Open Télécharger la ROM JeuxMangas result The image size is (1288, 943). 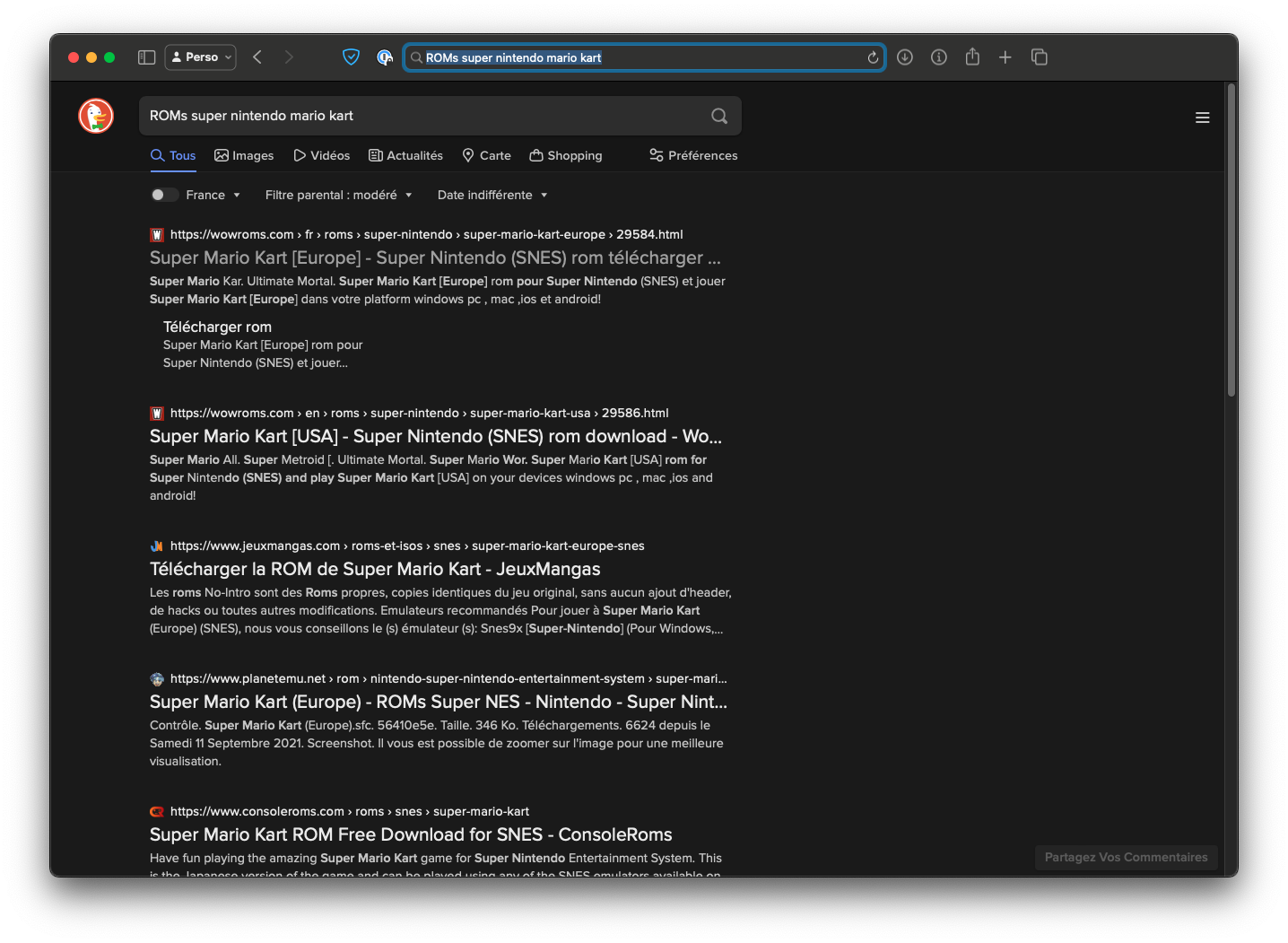pos(375,569)
